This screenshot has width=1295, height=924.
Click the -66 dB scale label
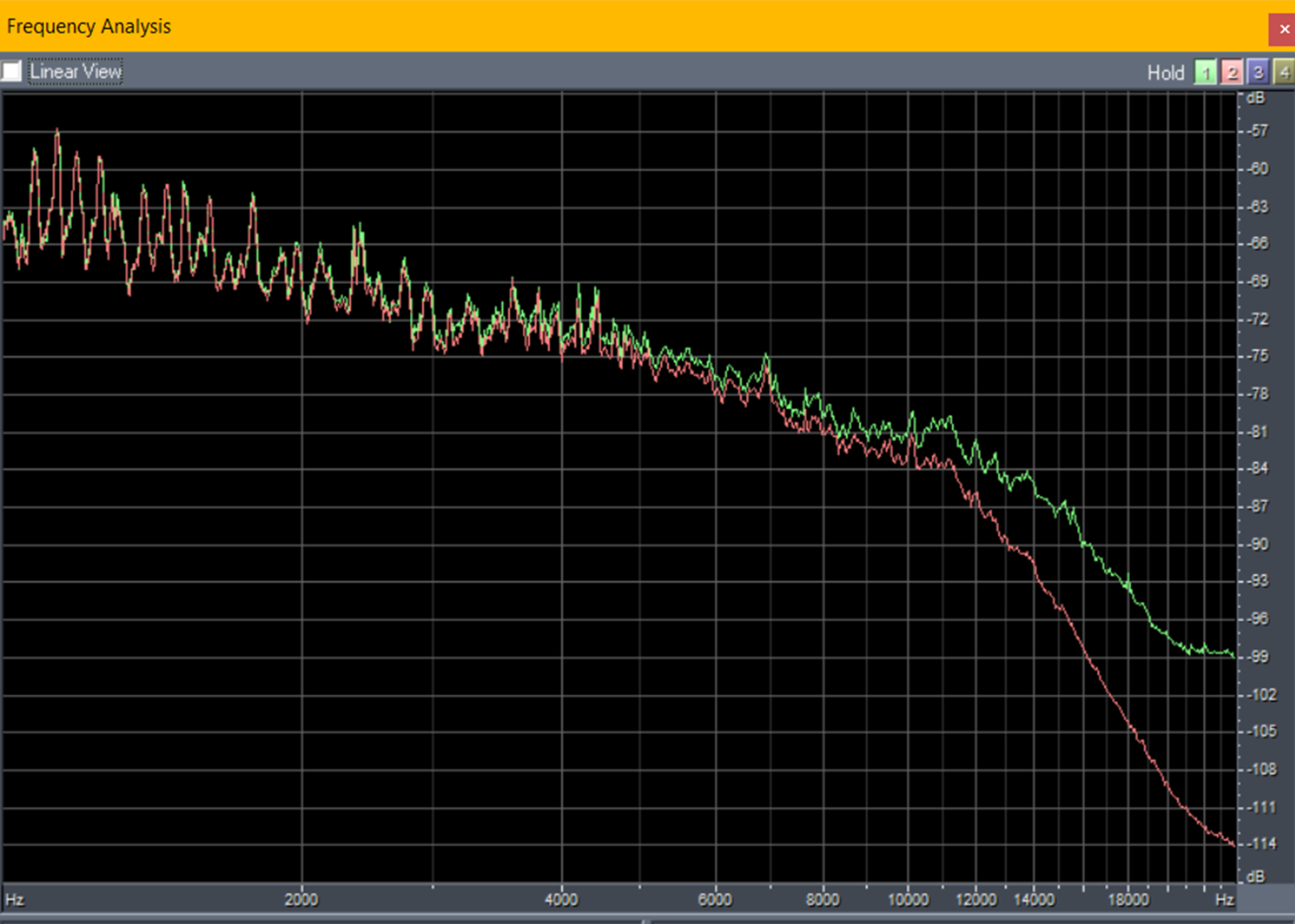tap(1257, 243)
